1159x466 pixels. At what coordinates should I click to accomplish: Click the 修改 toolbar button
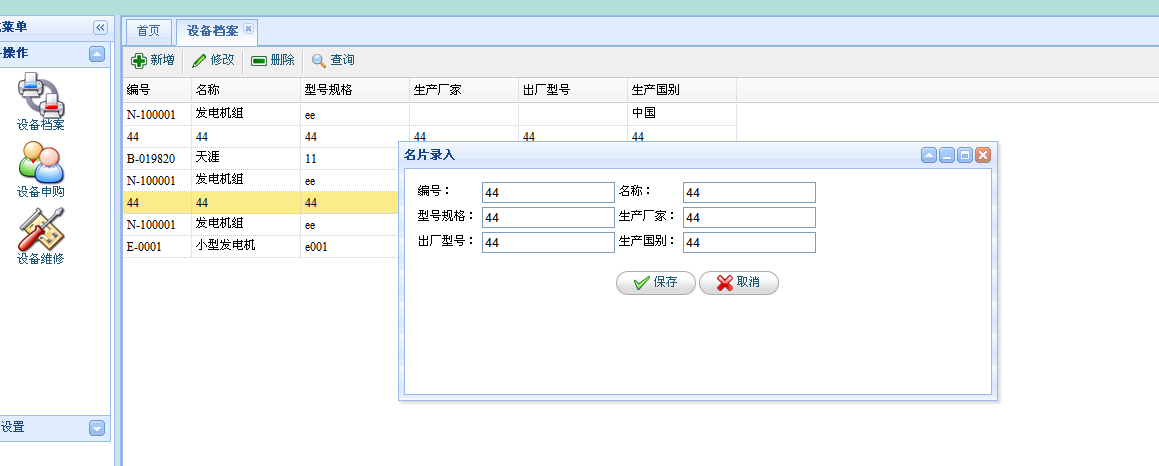(214, 61)
